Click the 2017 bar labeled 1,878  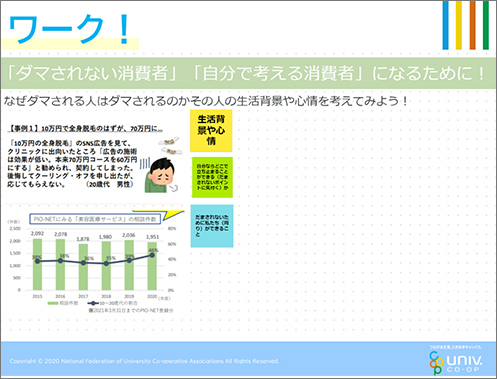tap(83, 267)
